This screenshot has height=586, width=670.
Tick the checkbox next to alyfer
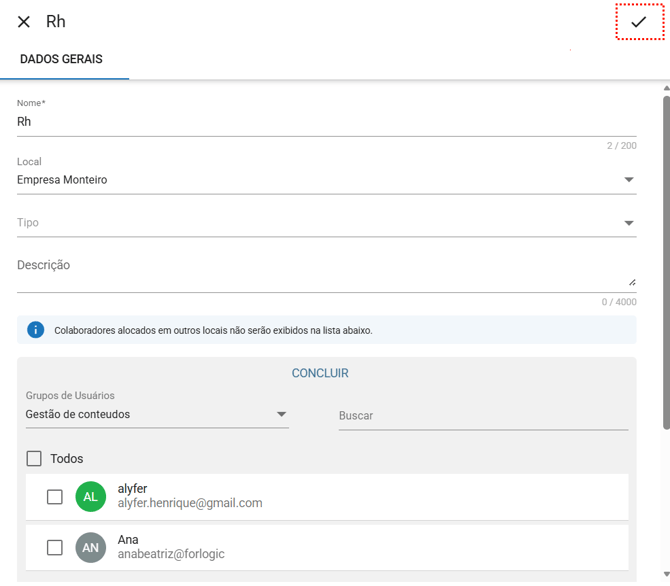pyautogui.click(x=55, y=497)
